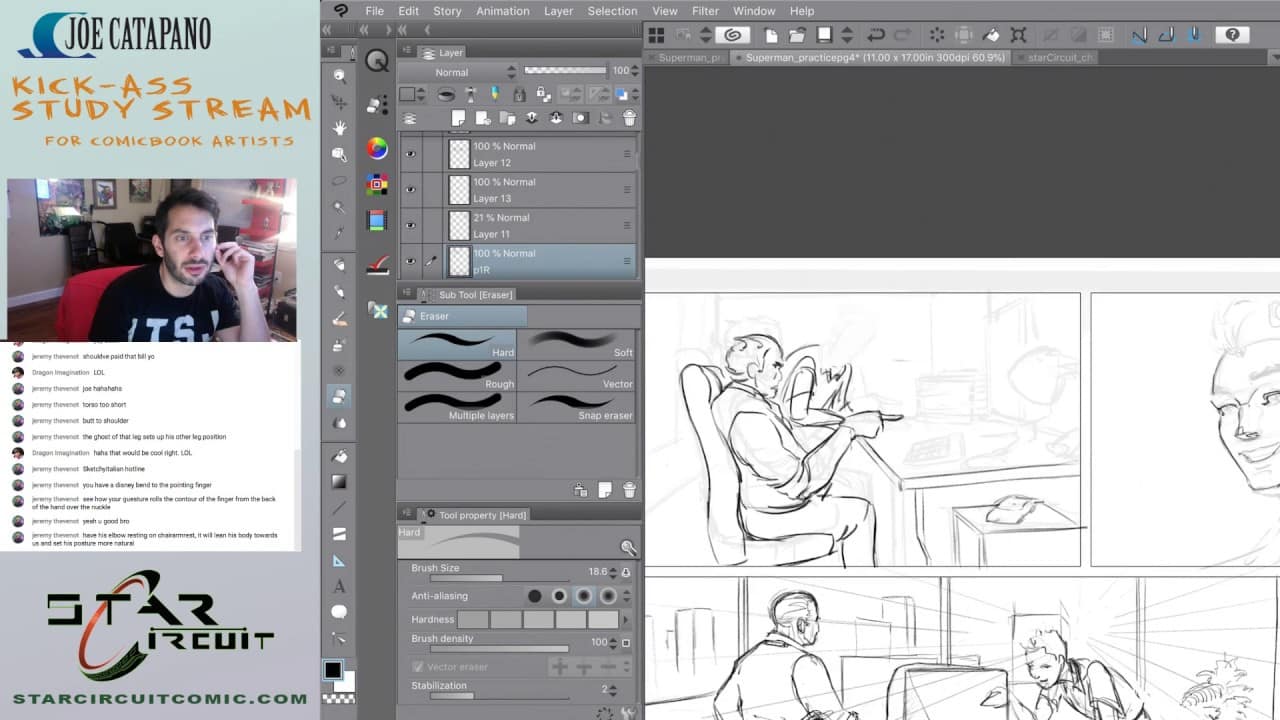This screenshot has width=1280, height=720.
Task: Switch to the starCircuit document tab
Action: 1060,58
